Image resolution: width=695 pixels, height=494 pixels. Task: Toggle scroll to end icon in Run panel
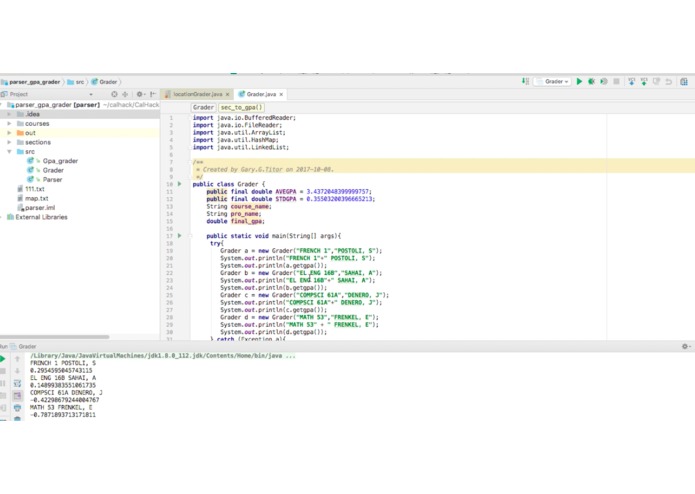pyautogui.click(x=17, y=395)
